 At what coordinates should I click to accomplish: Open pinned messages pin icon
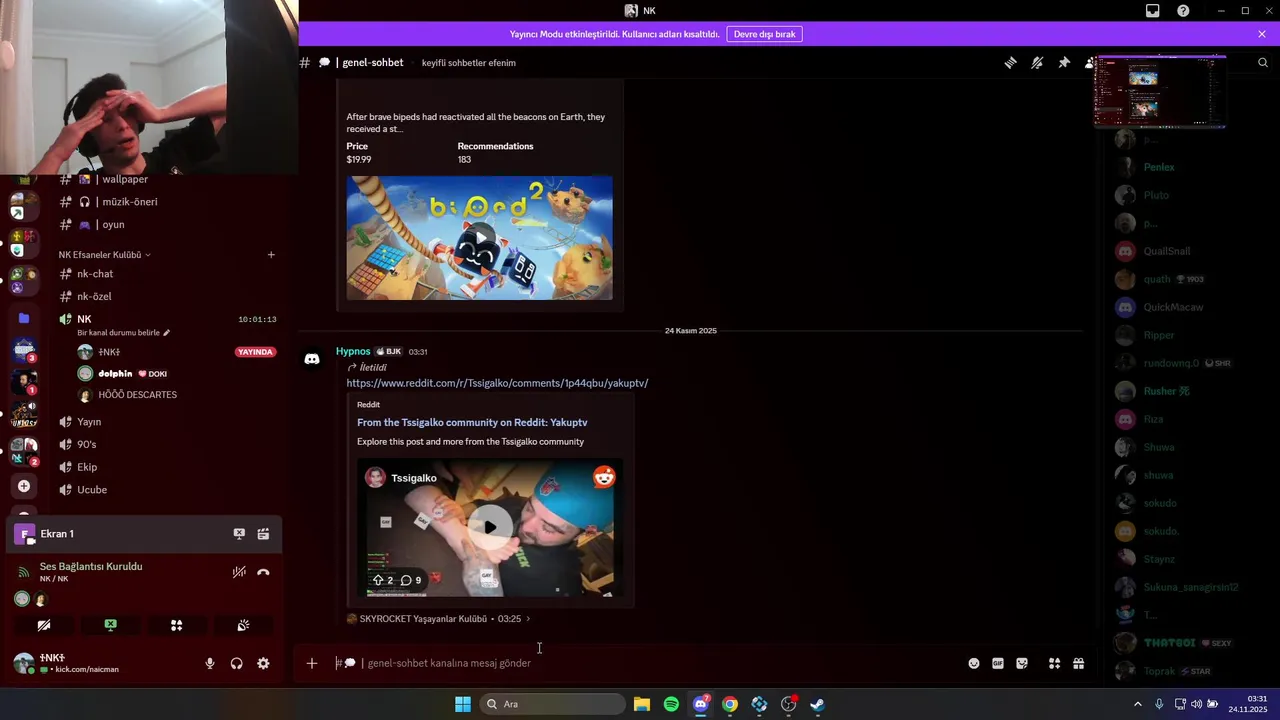1064,63
